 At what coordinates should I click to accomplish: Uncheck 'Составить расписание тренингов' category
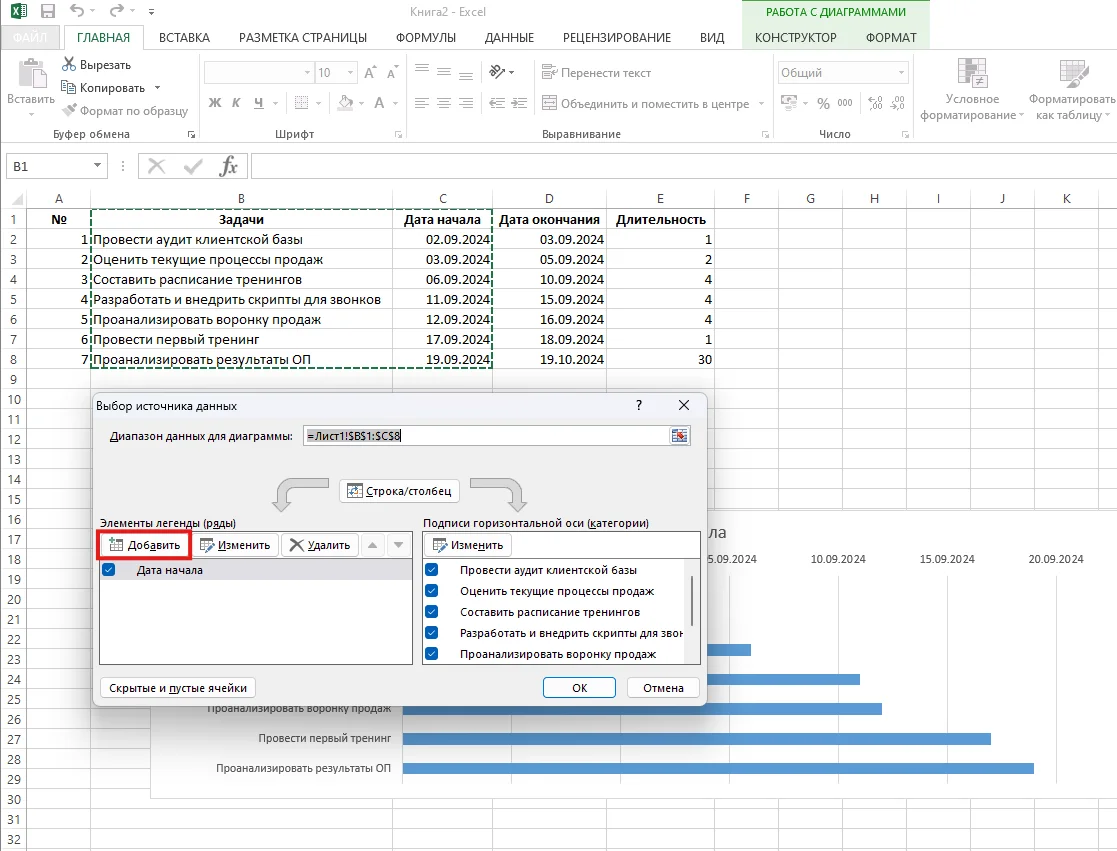pos(432,612)
